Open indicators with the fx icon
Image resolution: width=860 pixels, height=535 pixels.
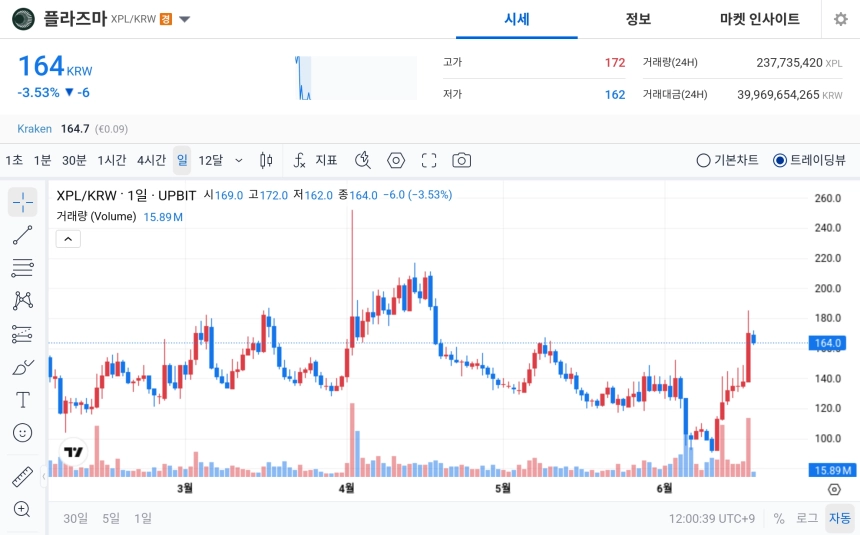299,160
